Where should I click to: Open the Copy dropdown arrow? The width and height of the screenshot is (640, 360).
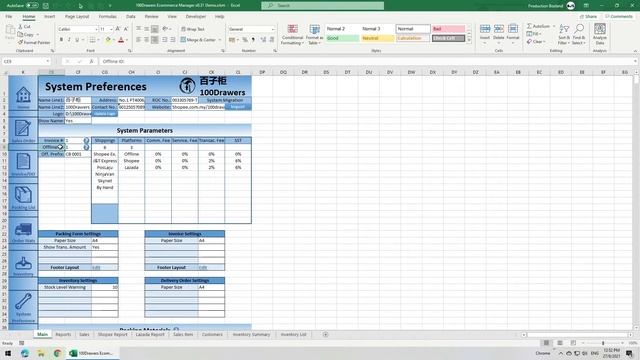[38, 34]
